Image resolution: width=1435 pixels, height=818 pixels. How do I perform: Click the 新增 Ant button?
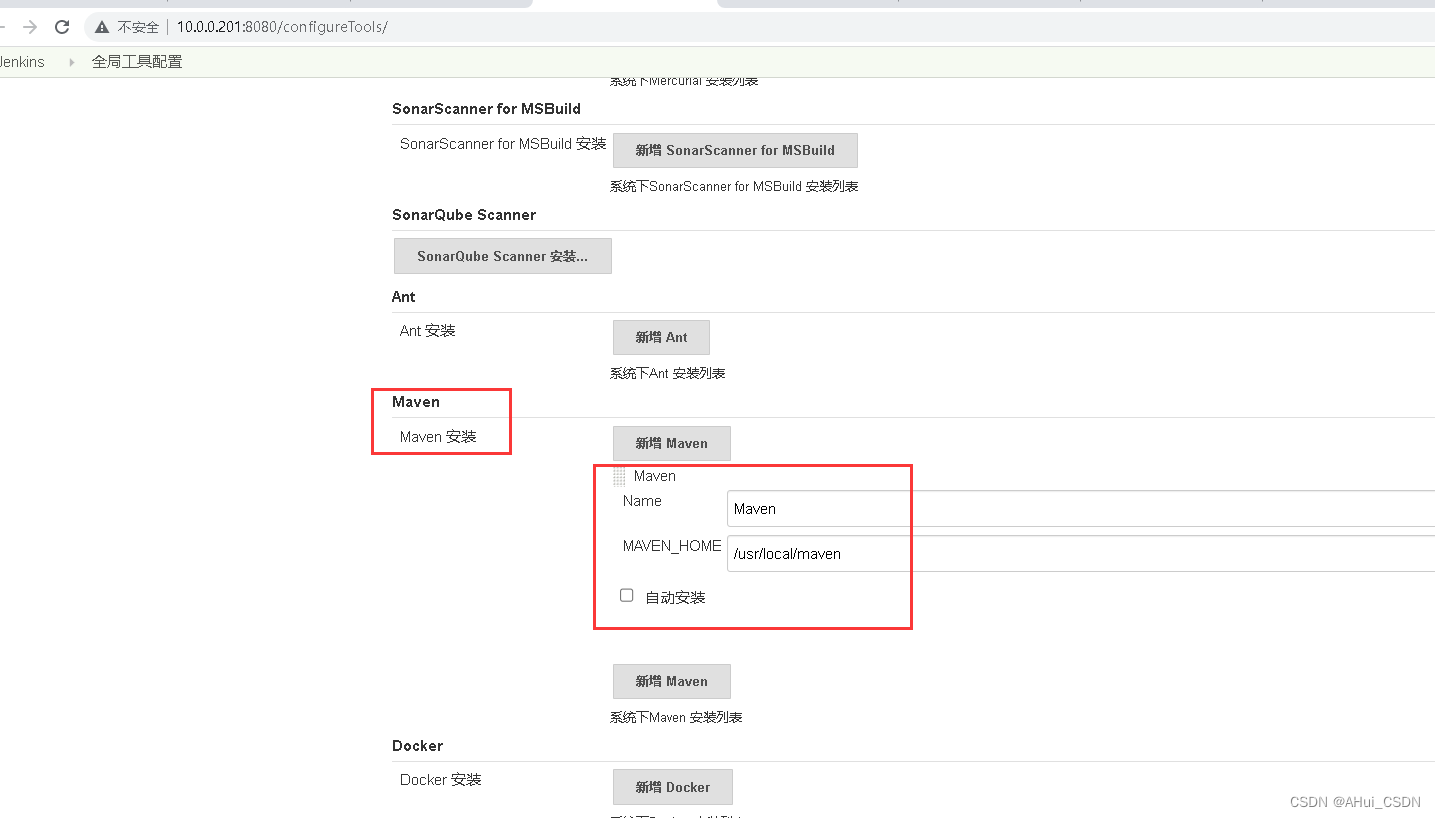[661, 337]
